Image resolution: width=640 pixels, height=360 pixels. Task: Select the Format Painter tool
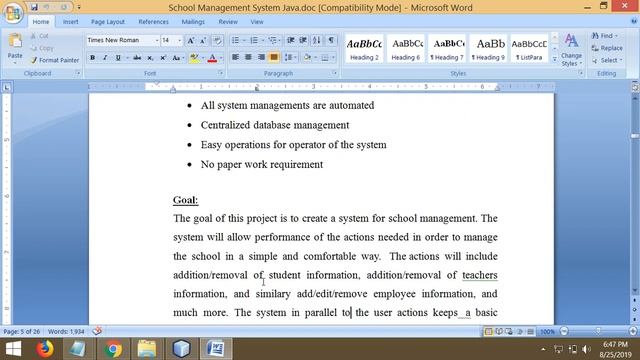54,60
